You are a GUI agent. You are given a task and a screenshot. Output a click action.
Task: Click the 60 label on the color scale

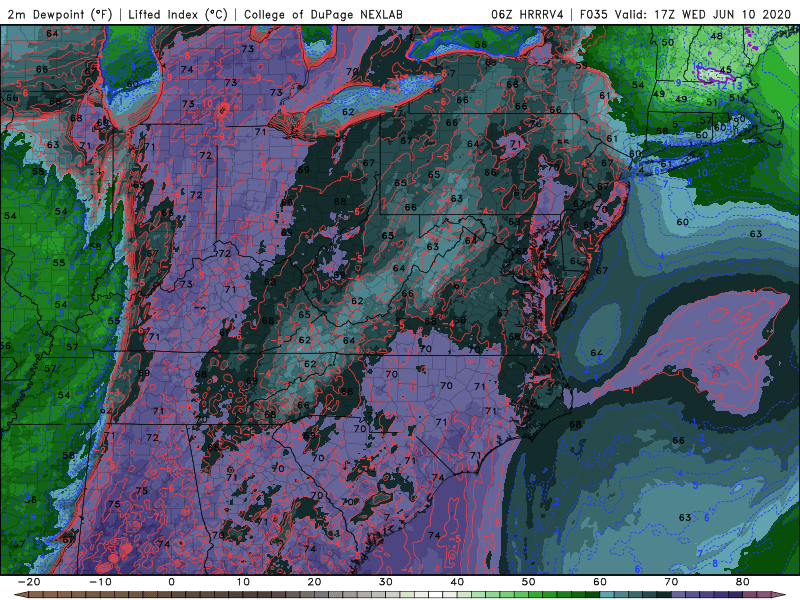[600, 582]
